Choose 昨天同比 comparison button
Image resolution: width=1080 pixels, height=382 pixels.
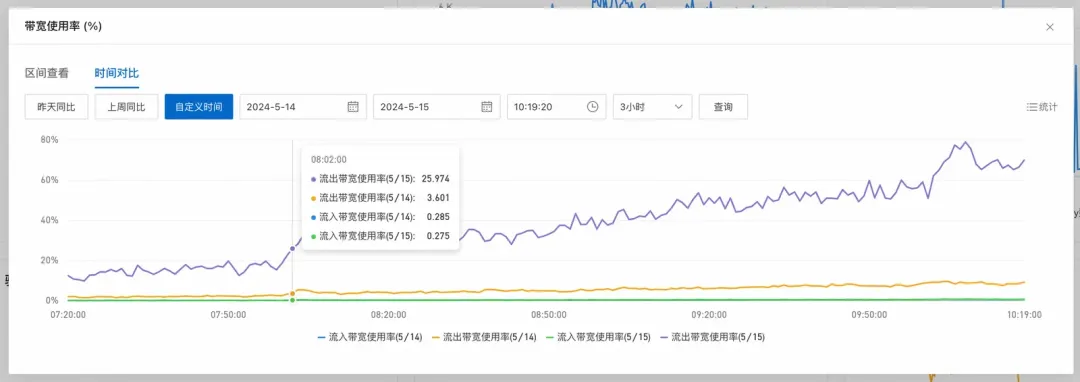tap(56, 107)
